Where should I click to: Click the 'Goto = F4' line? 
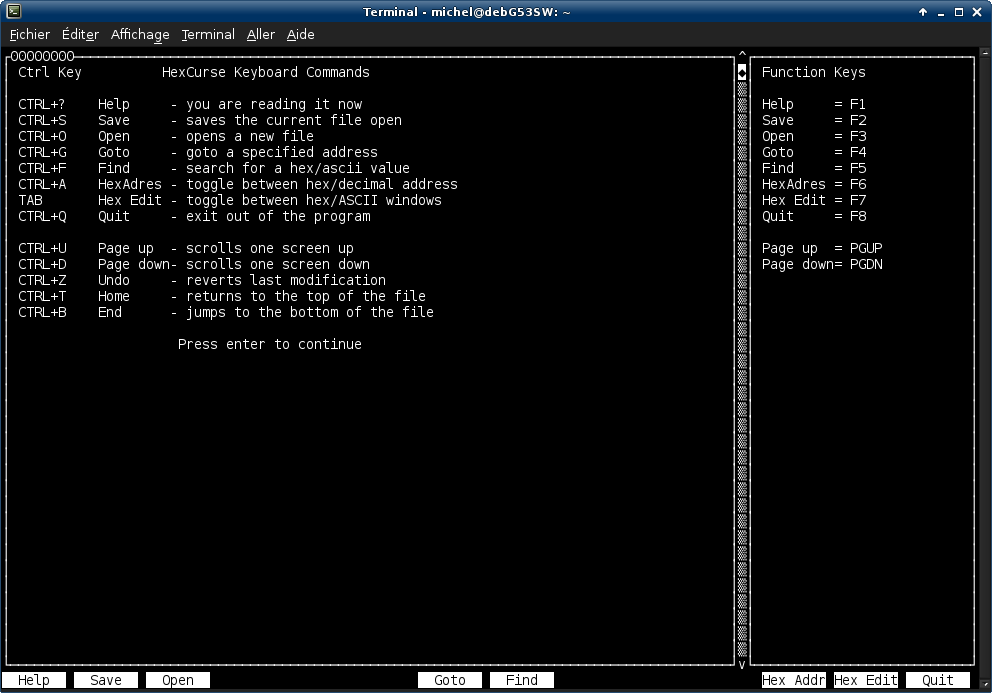[814, 153]
